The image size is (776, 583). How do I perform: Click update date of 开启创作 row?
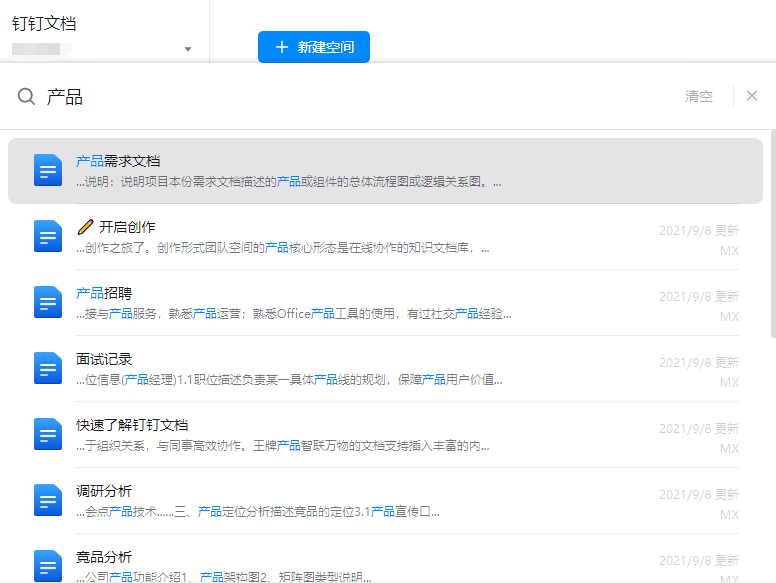click(699, 231)
